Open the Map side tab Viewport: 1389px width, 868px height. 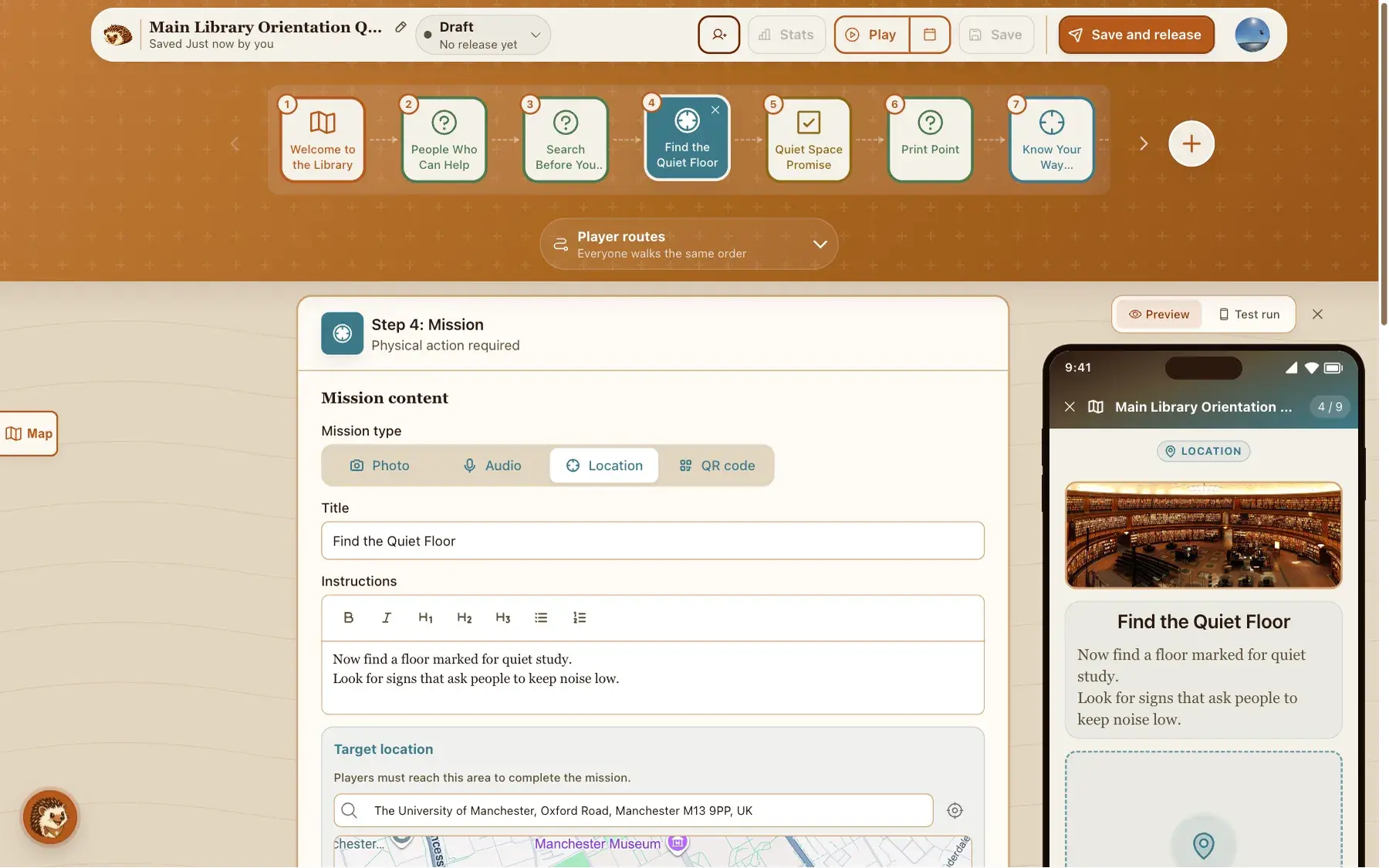29,434
